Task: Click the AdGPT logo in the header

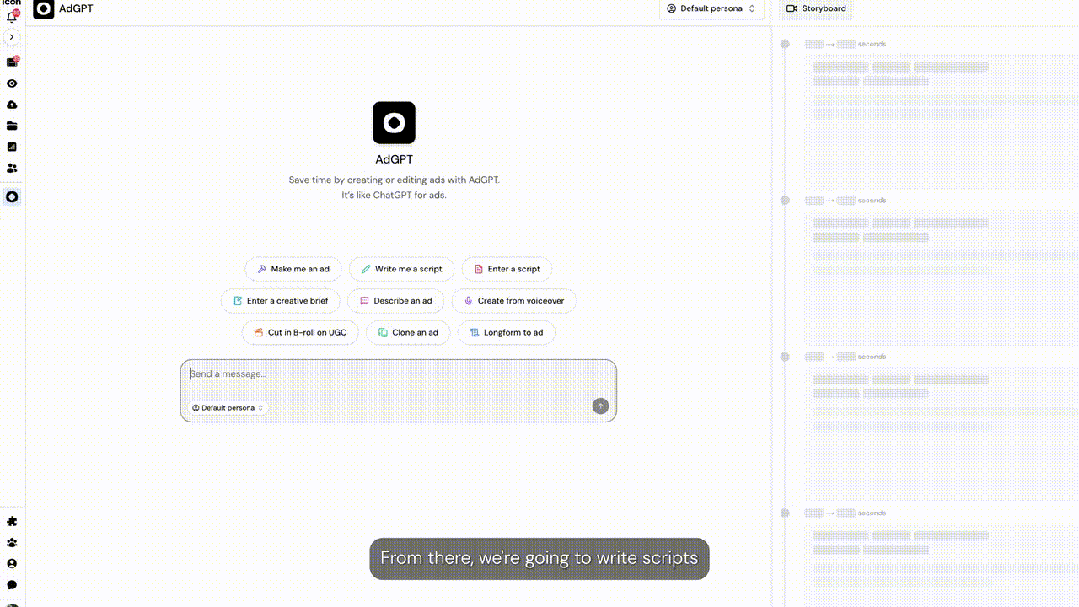Action: pos(43,9)
